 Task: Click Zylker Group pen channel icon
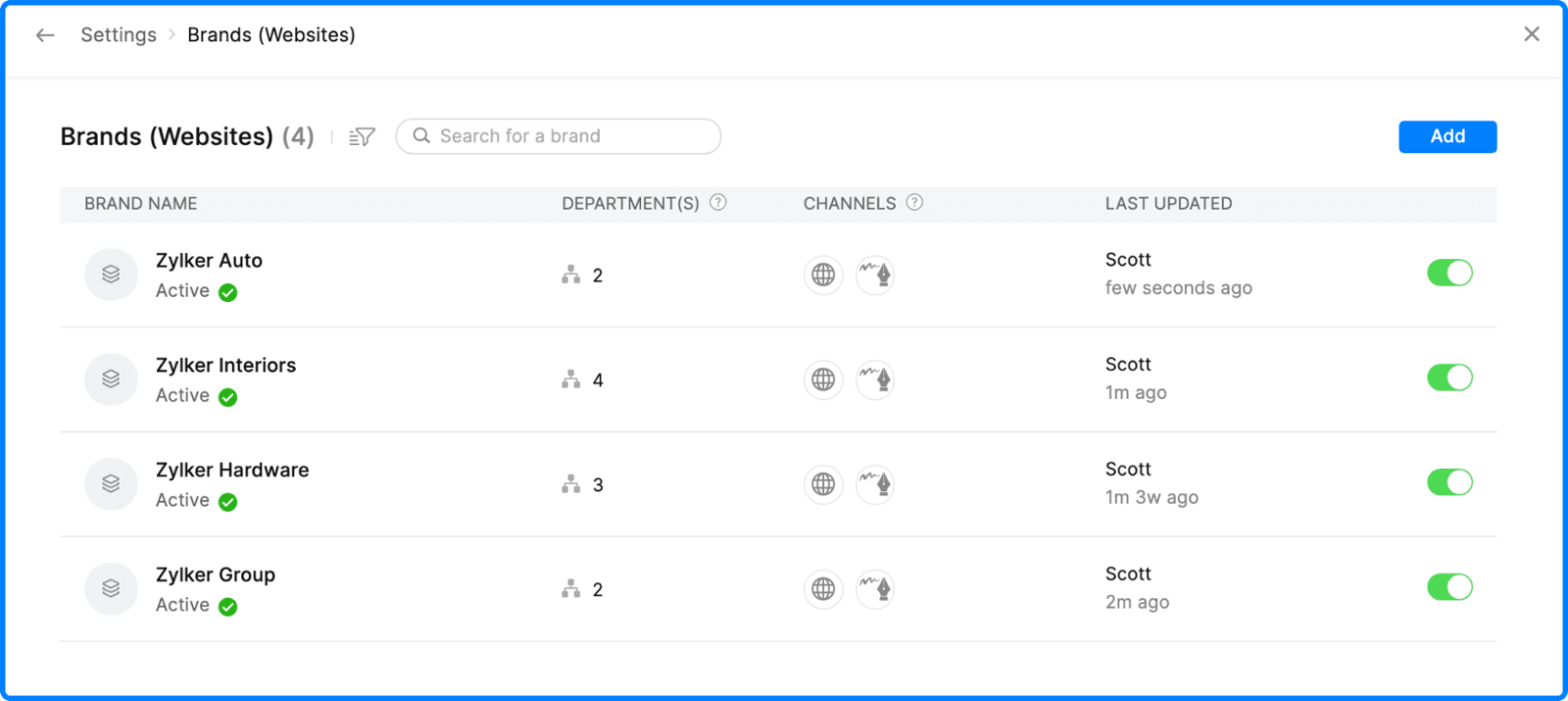(x=875, y=589)
